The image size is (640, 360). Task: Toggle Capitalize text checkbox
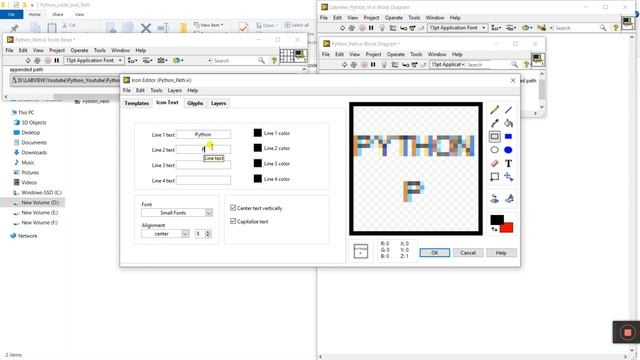point(233,221)
